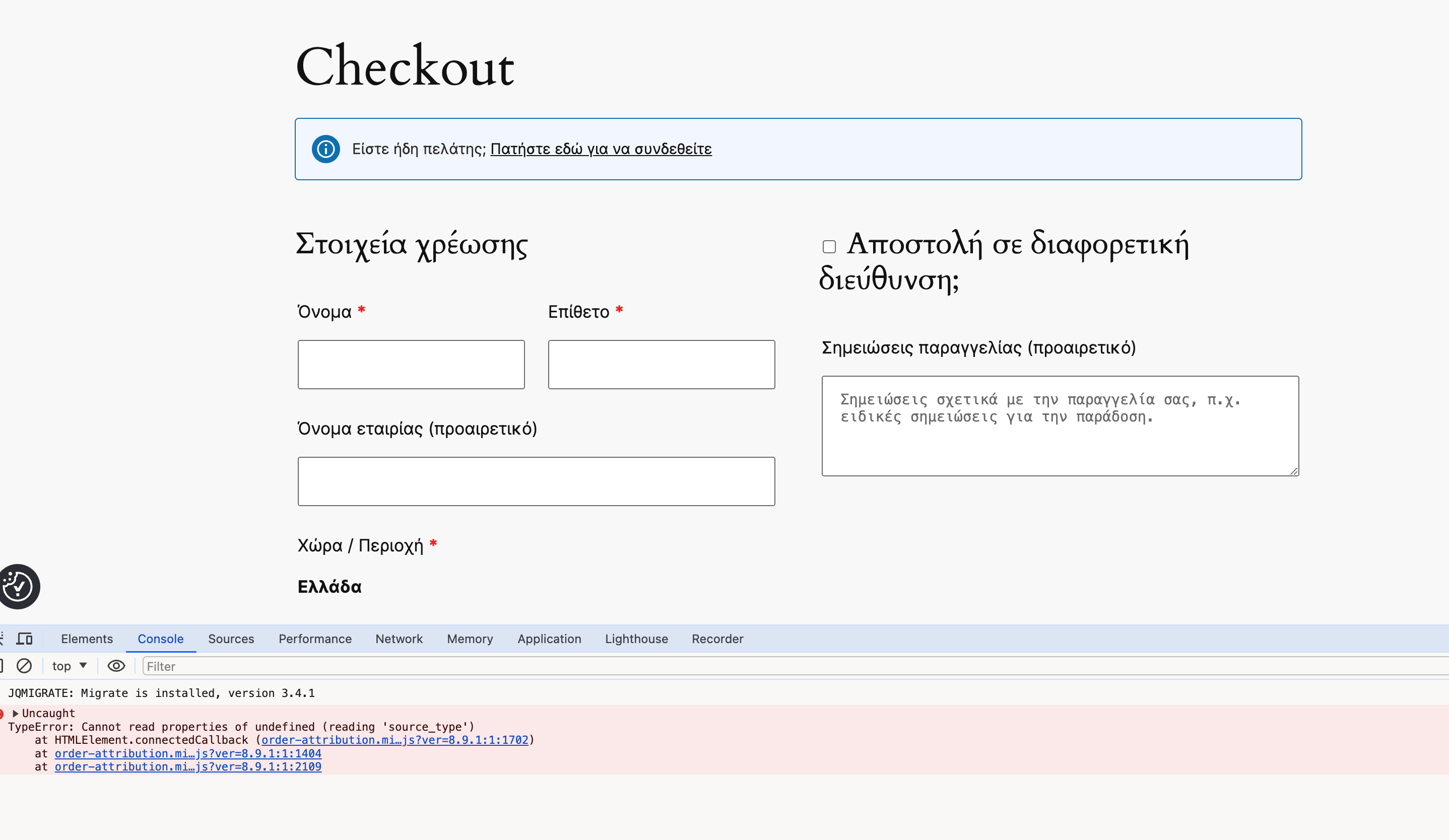
Task: Click the Όνομα first name field
Action: 411,364
